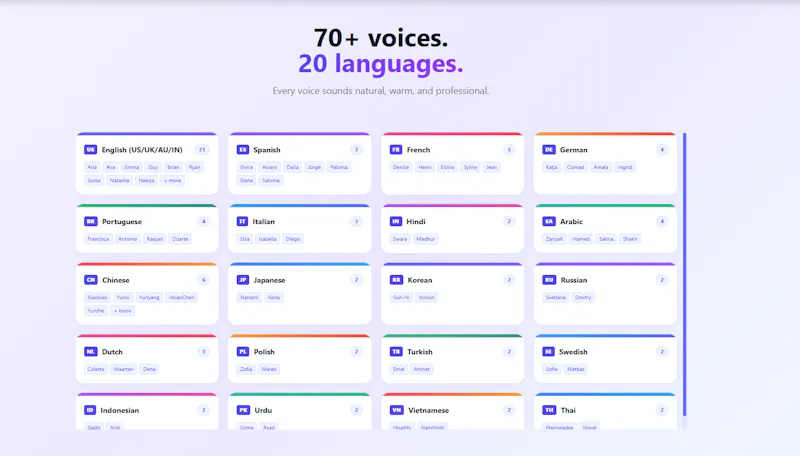Image resolution: width=800 pixels, height=456 pixels.
Task: Select the Sun-Hi Korean voice chip
Action: click(x=401, y=297)
